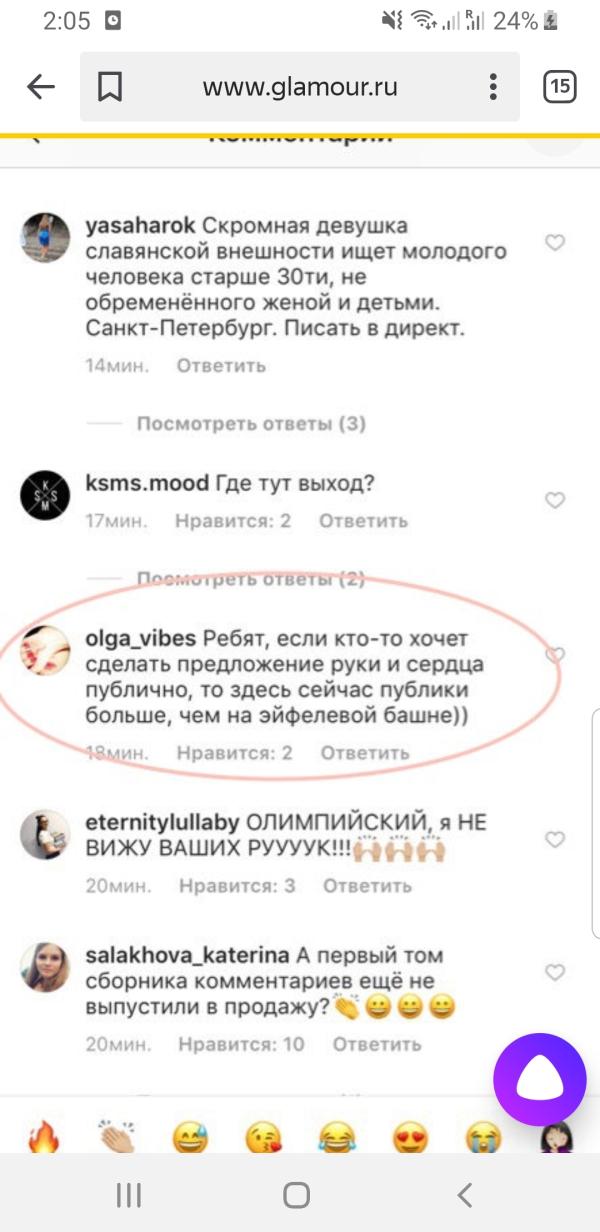Like the ksms.mood comment with the heart
Viewport: 600px width, 1232px height.
tap(554, 500)
